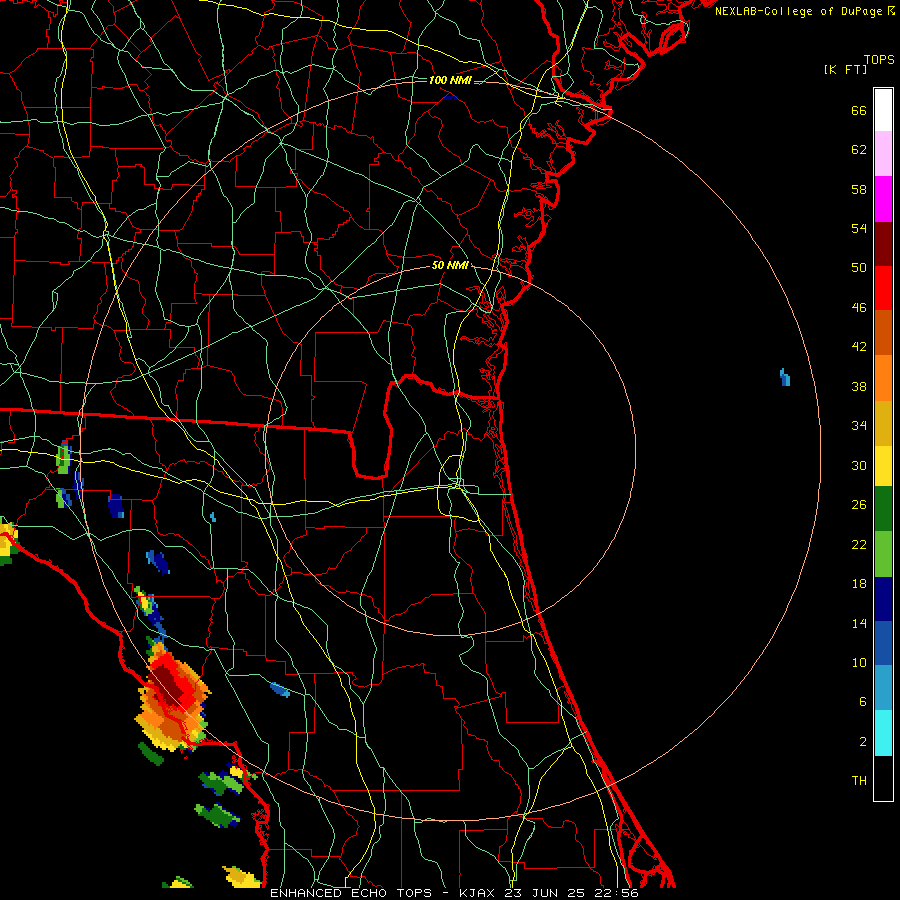This screenshot has width=900, height=900.
Task: Click the 10 legend value
Action: point(859,662)
